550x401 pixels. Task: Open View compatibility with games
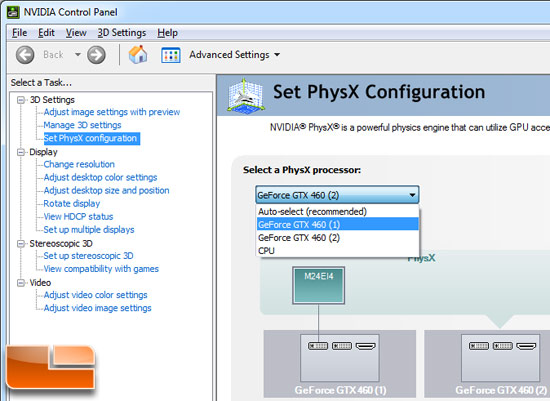[x=101, y=269]
